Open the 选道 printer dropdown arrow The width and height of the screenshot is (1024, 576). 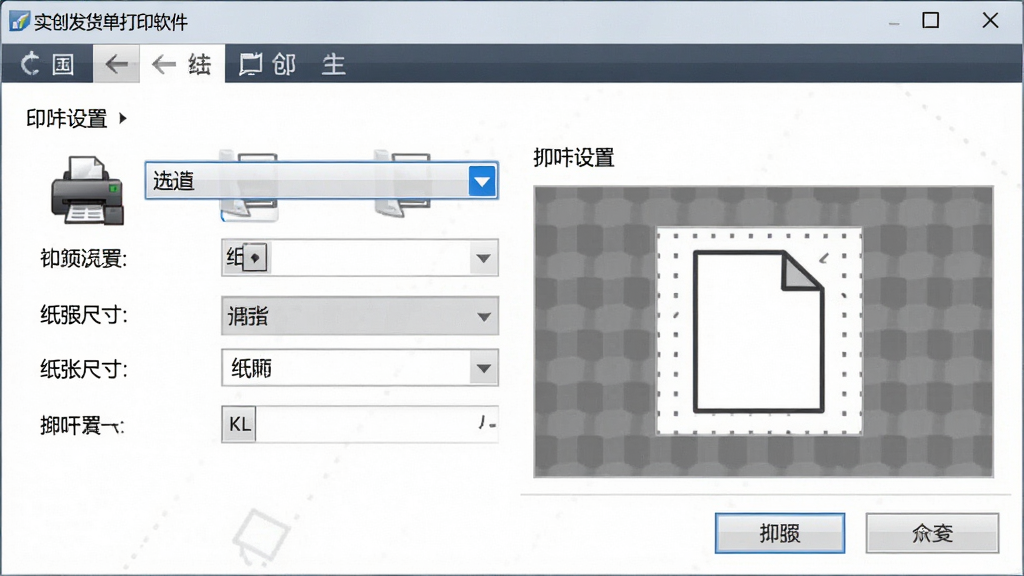point(482,181)
